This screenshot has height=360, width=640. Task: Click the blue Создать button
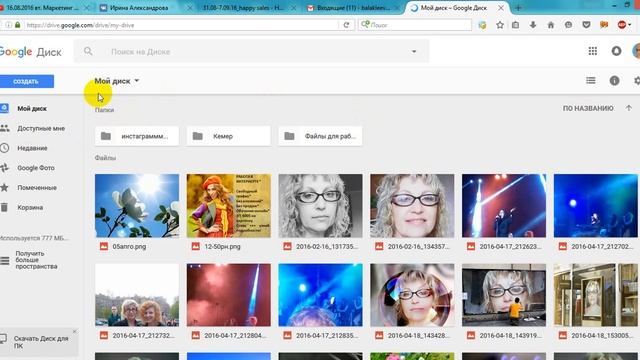(26, 81)
